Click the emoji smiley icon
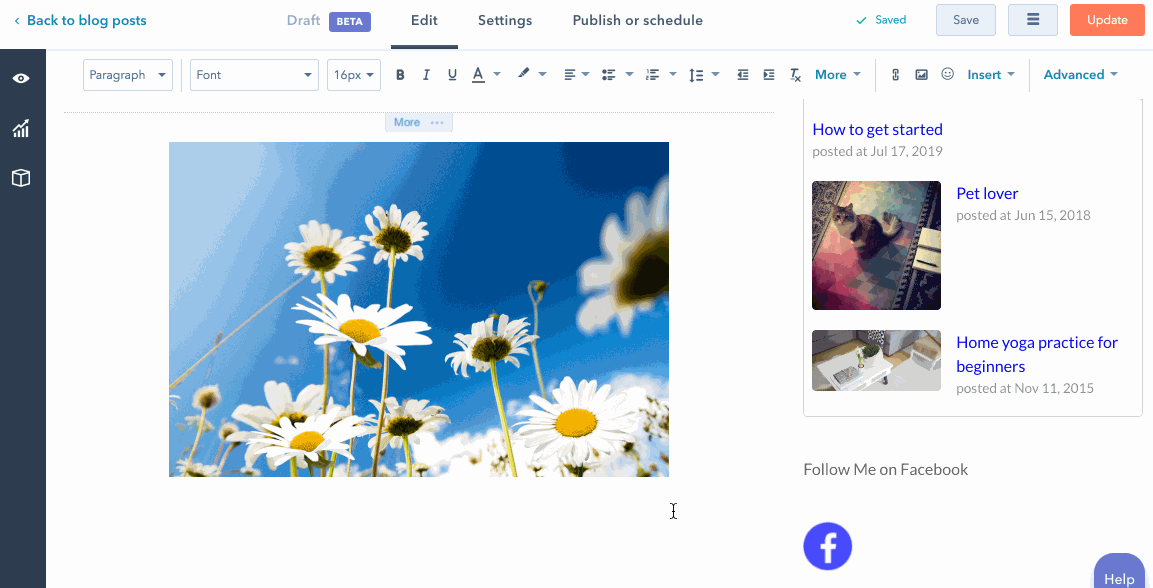The height and width of the screenshot is (588, 1153). (x=948, y=74)
